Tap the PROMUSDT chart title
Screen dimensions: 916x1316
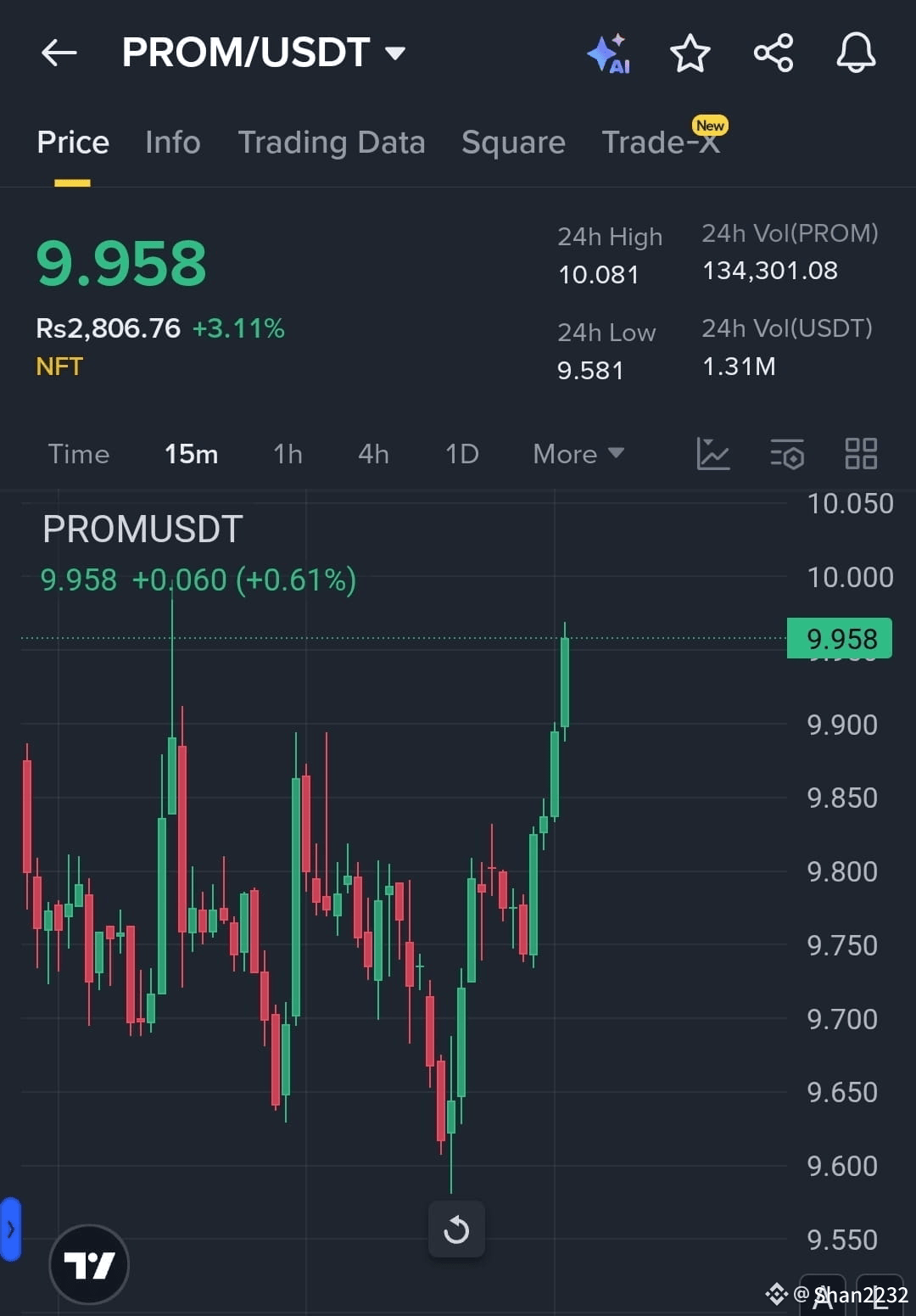point(142,529)
